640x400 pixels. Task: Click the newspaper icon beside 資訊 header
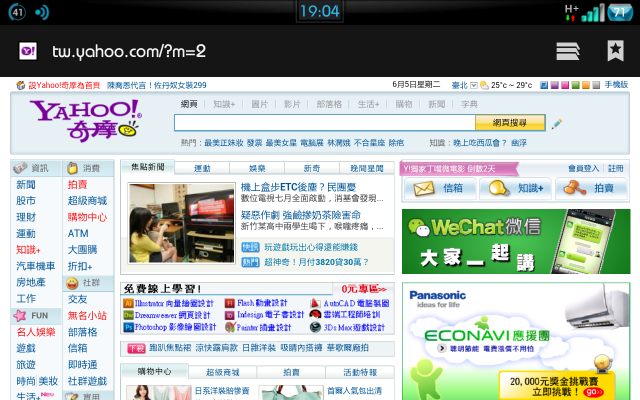tap(20, 168)
